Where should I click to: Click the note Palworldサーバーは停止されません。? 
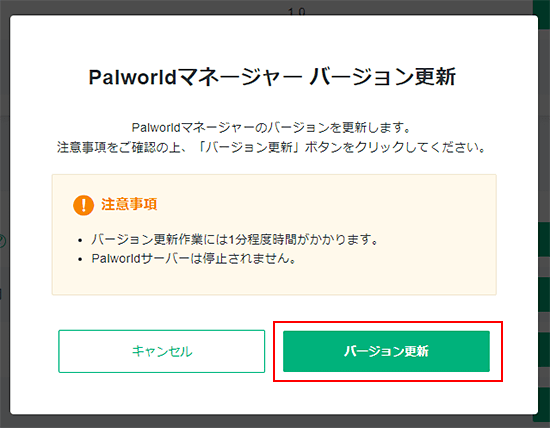click(194, 259)
